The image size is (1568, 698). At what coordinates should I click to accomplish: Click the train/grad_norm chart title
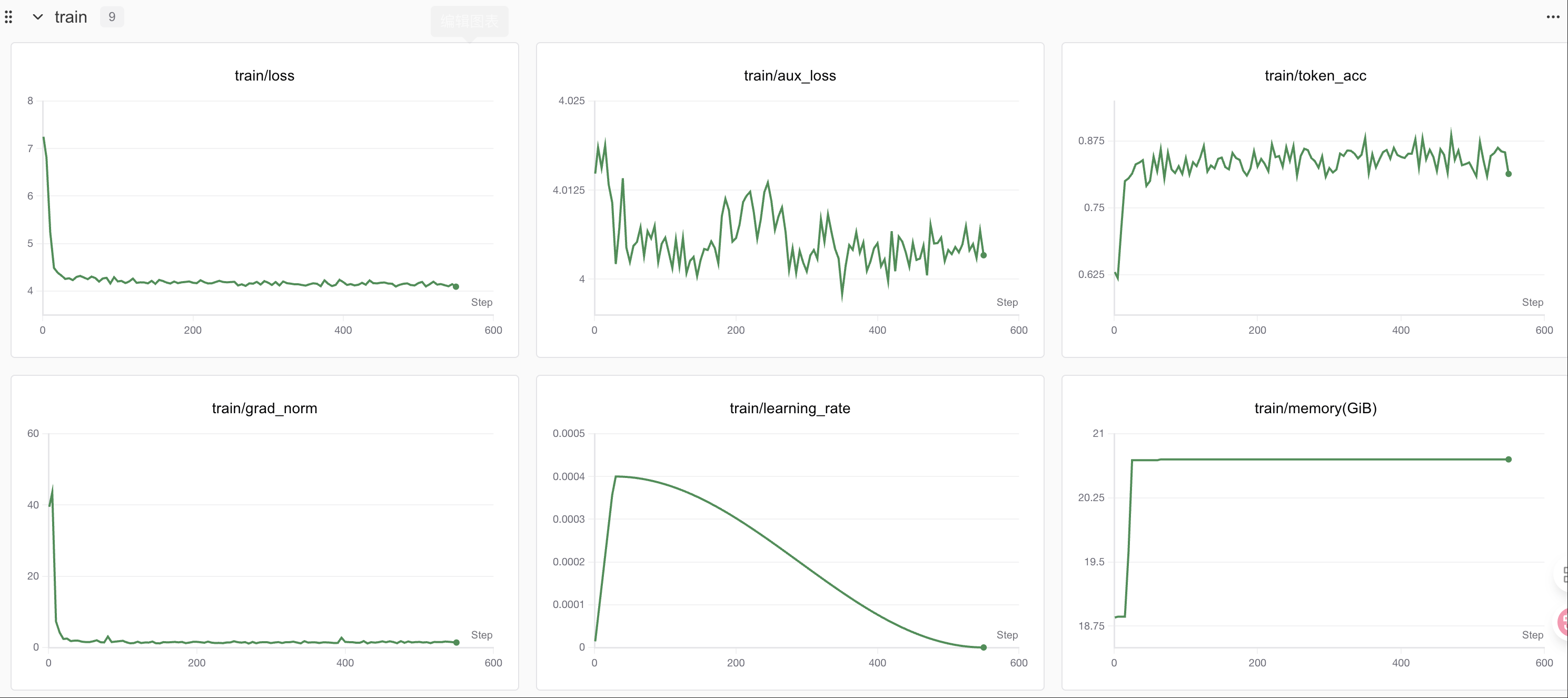point(264,408)
